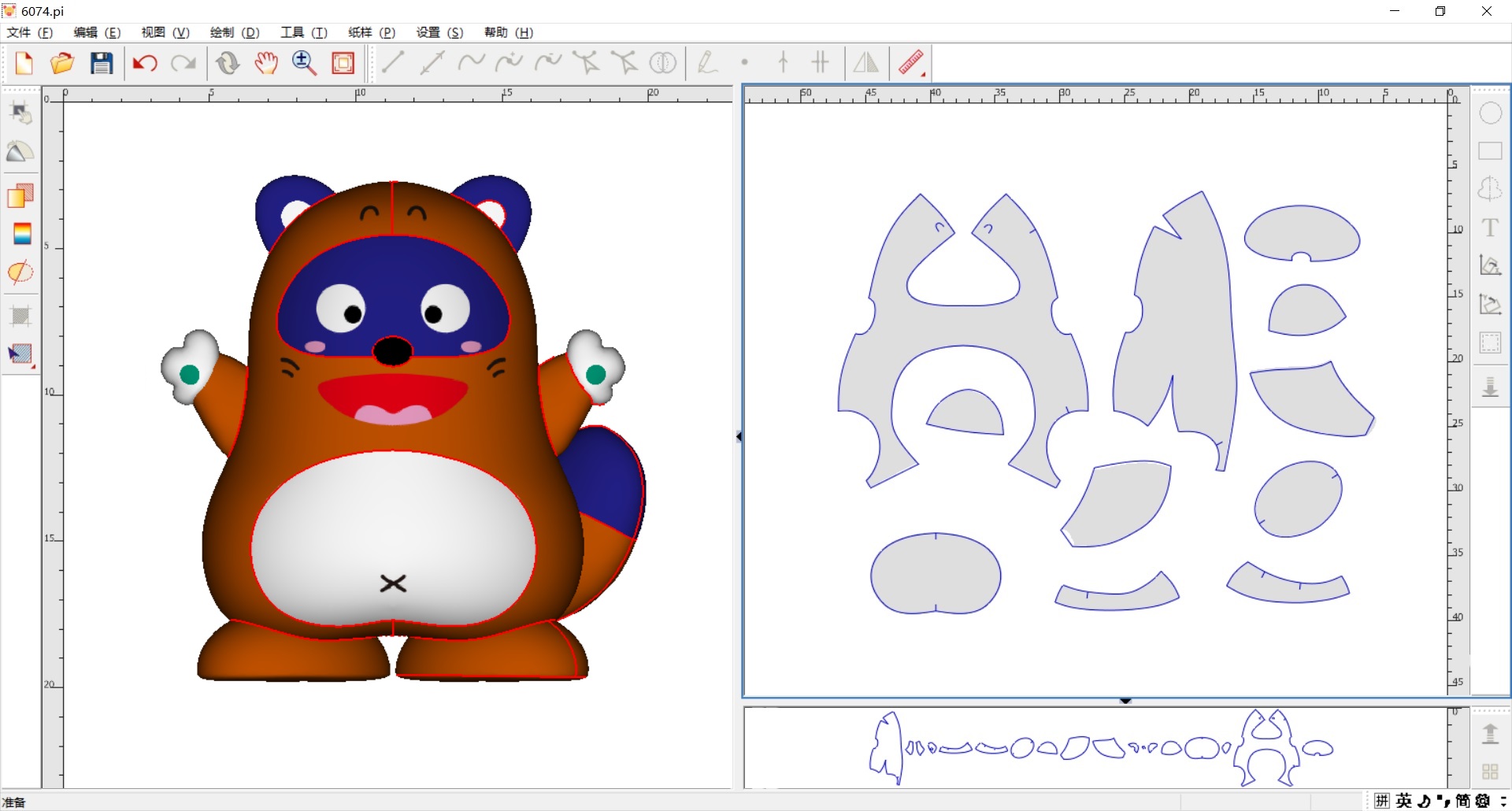
Task: Collapse the pattern panel with left arrow
Action: [739, 436]
